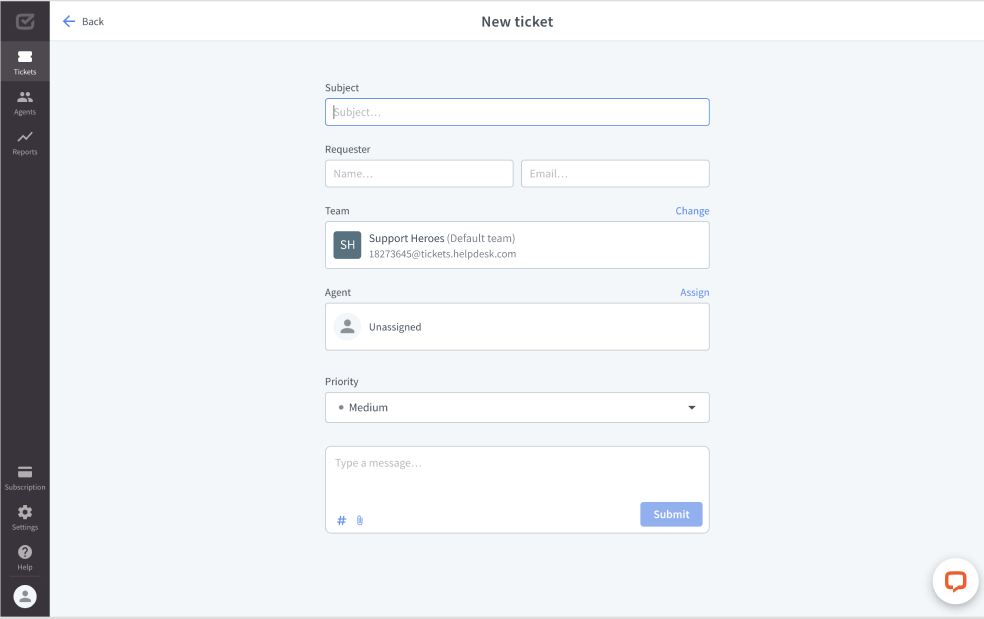Click the Change team link
Viewport: 984px width, 619px height.
[x=692, y=211]
